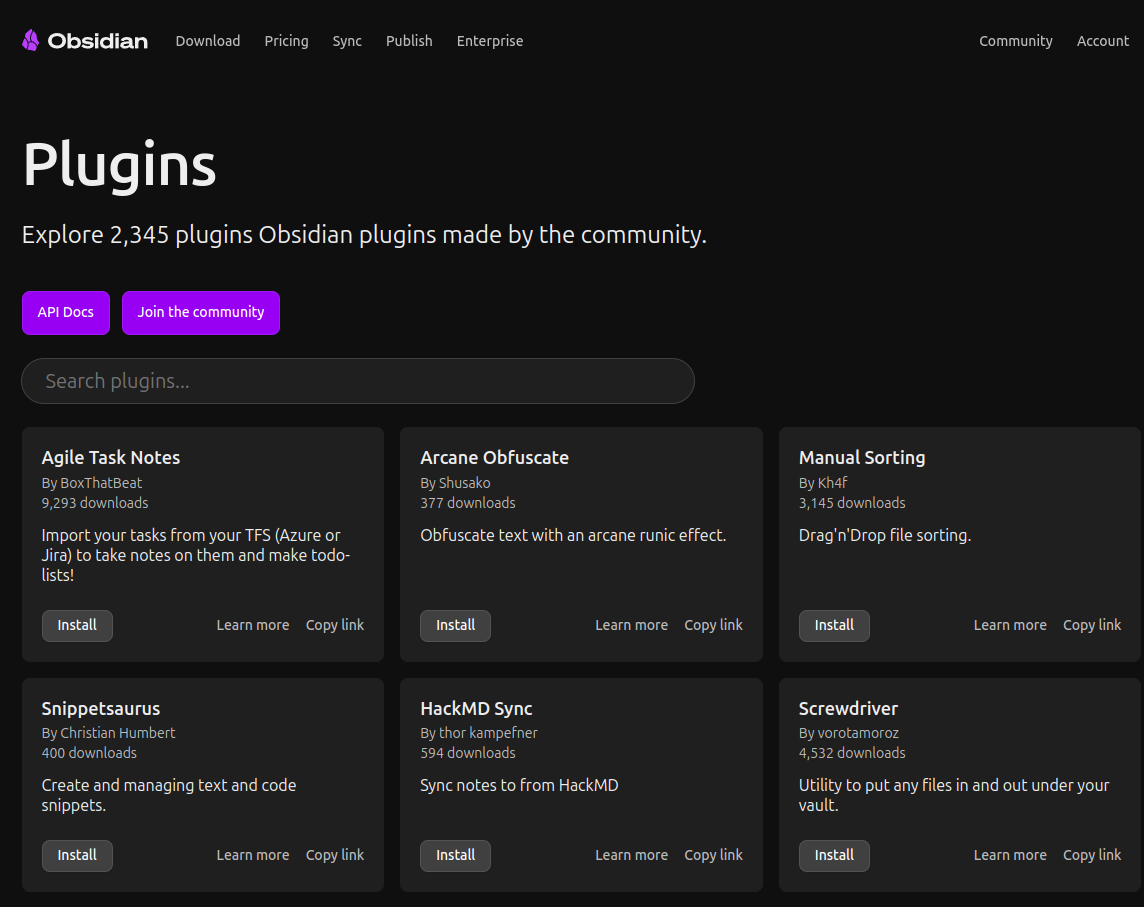Image resolution: width=1144 pixels, height=907 pixels.
Task: Install the Snippetsaurus plugin
Action: [x=77, y=856]
